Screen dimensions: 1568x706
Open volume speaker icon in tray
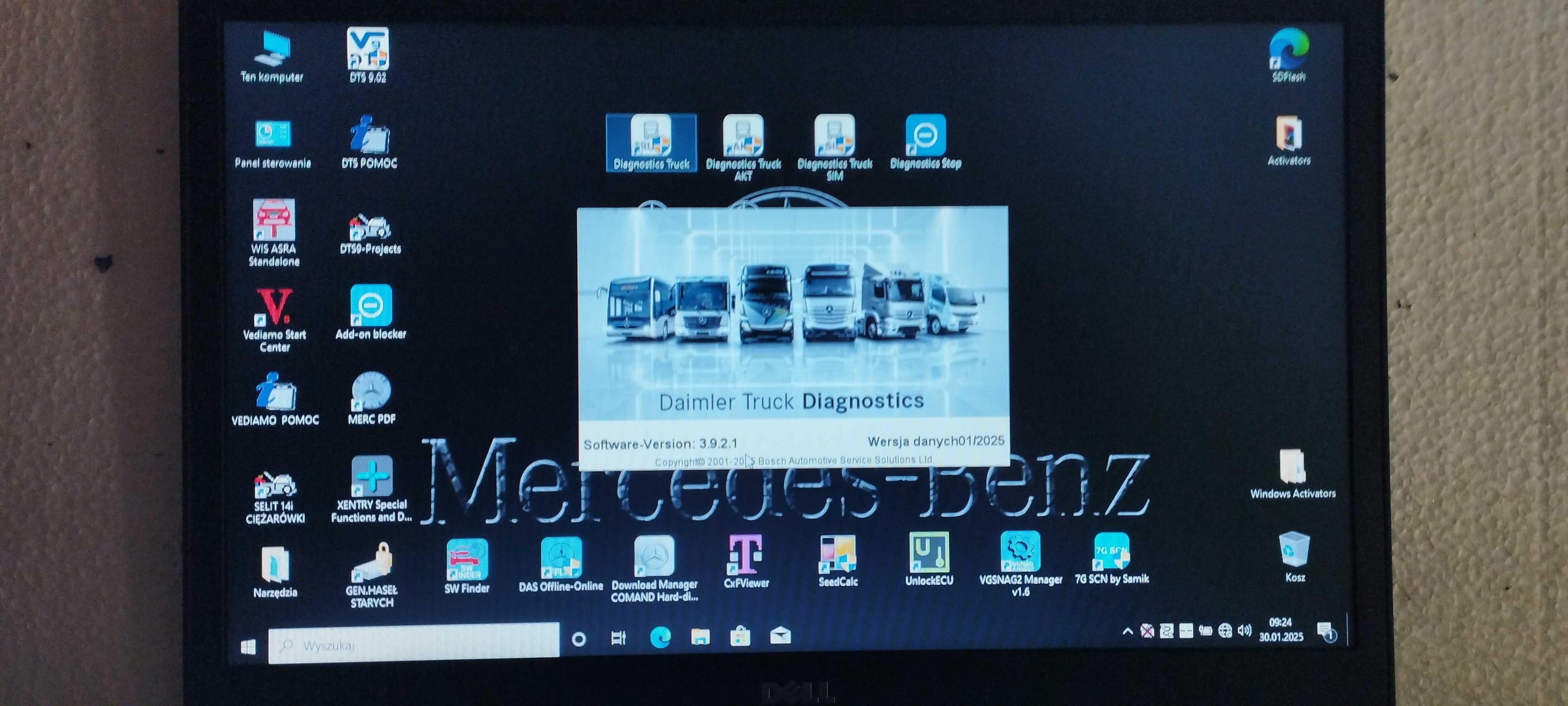1245,631
